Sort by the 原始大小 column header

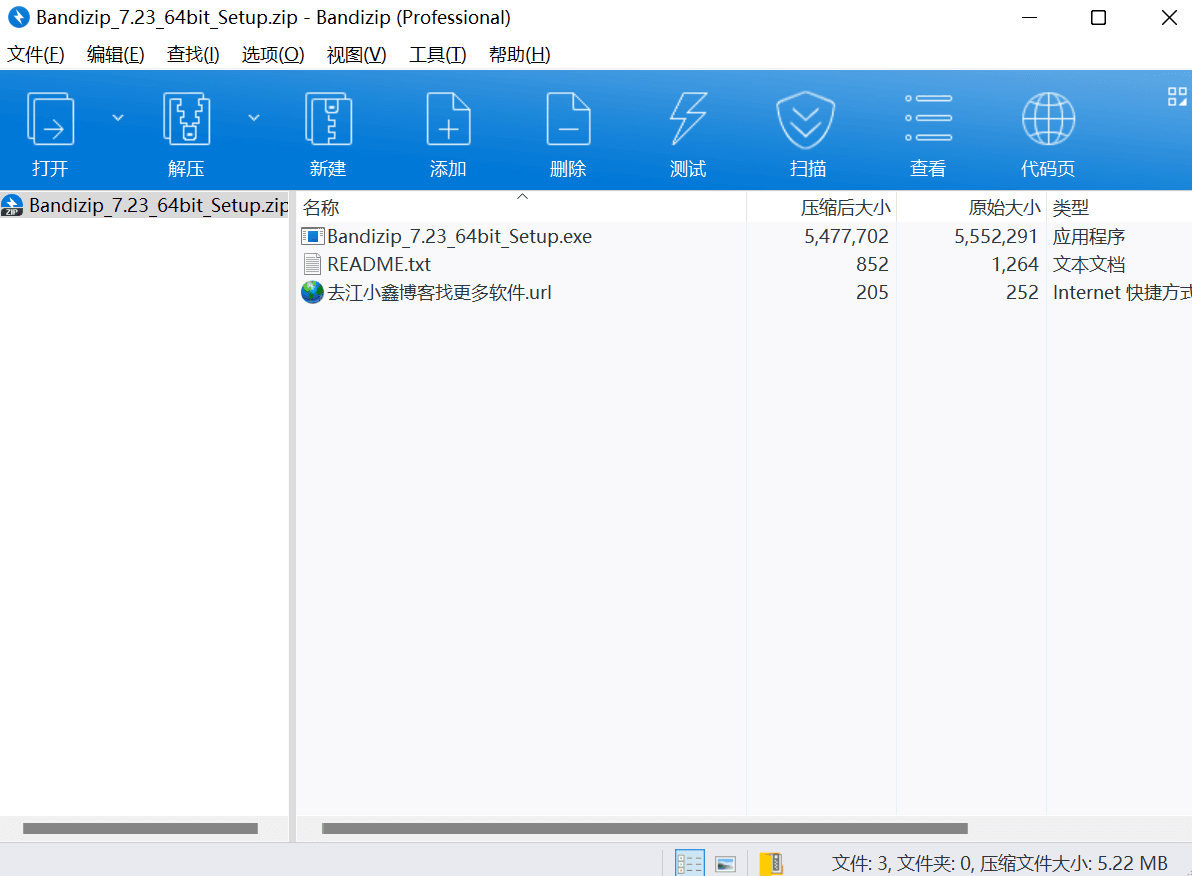pyautogui.click(x=1003, y=208)
